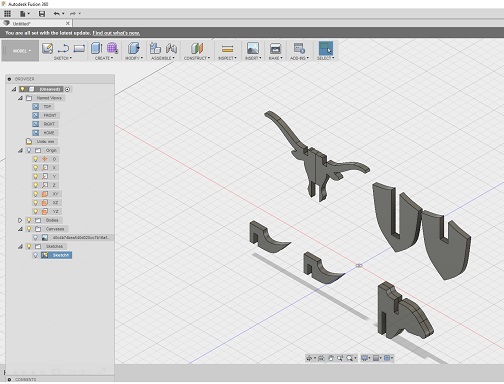The height and width of the screenshot is (384, 504).
Task: Toggle visibility bulb of Unsaved component
Action: tap(22, 89)
